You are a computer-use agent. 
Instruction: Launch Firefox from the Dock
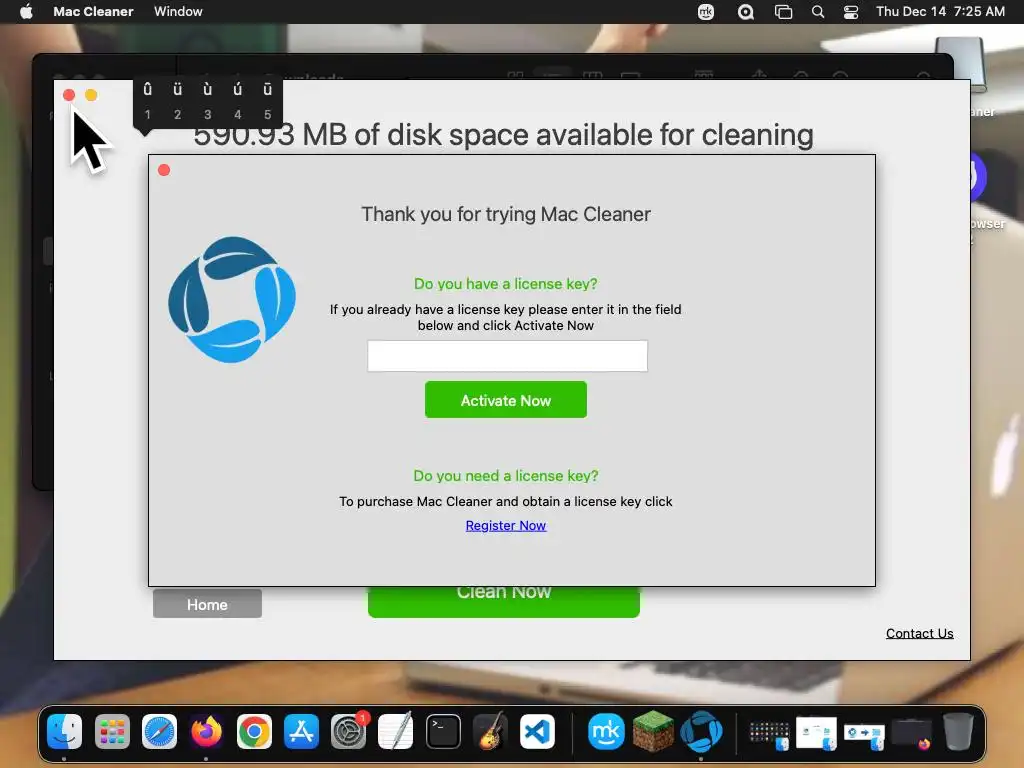pyautogui.click(x=206, y=731)
